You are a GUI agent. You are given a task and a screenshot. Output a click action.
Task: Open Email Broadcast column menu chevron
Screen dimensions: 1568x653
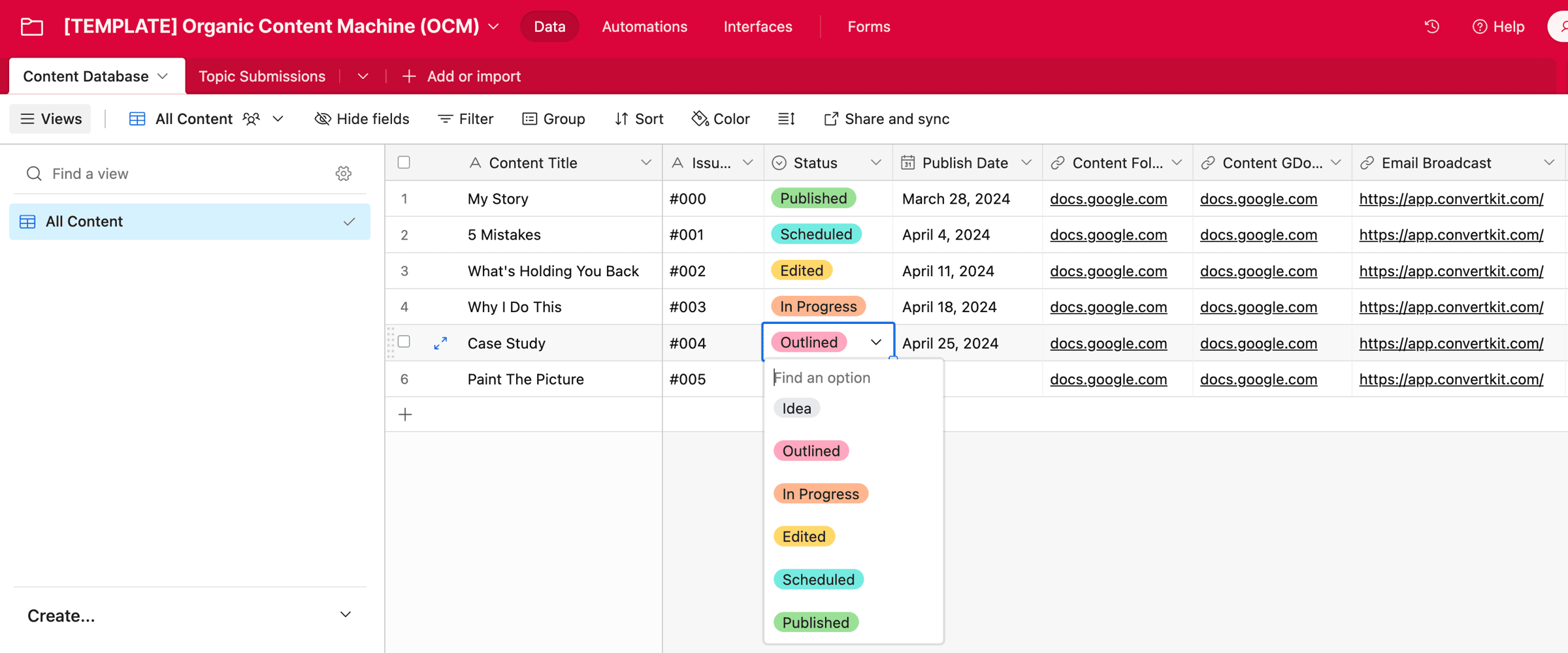click(1548, 163)
